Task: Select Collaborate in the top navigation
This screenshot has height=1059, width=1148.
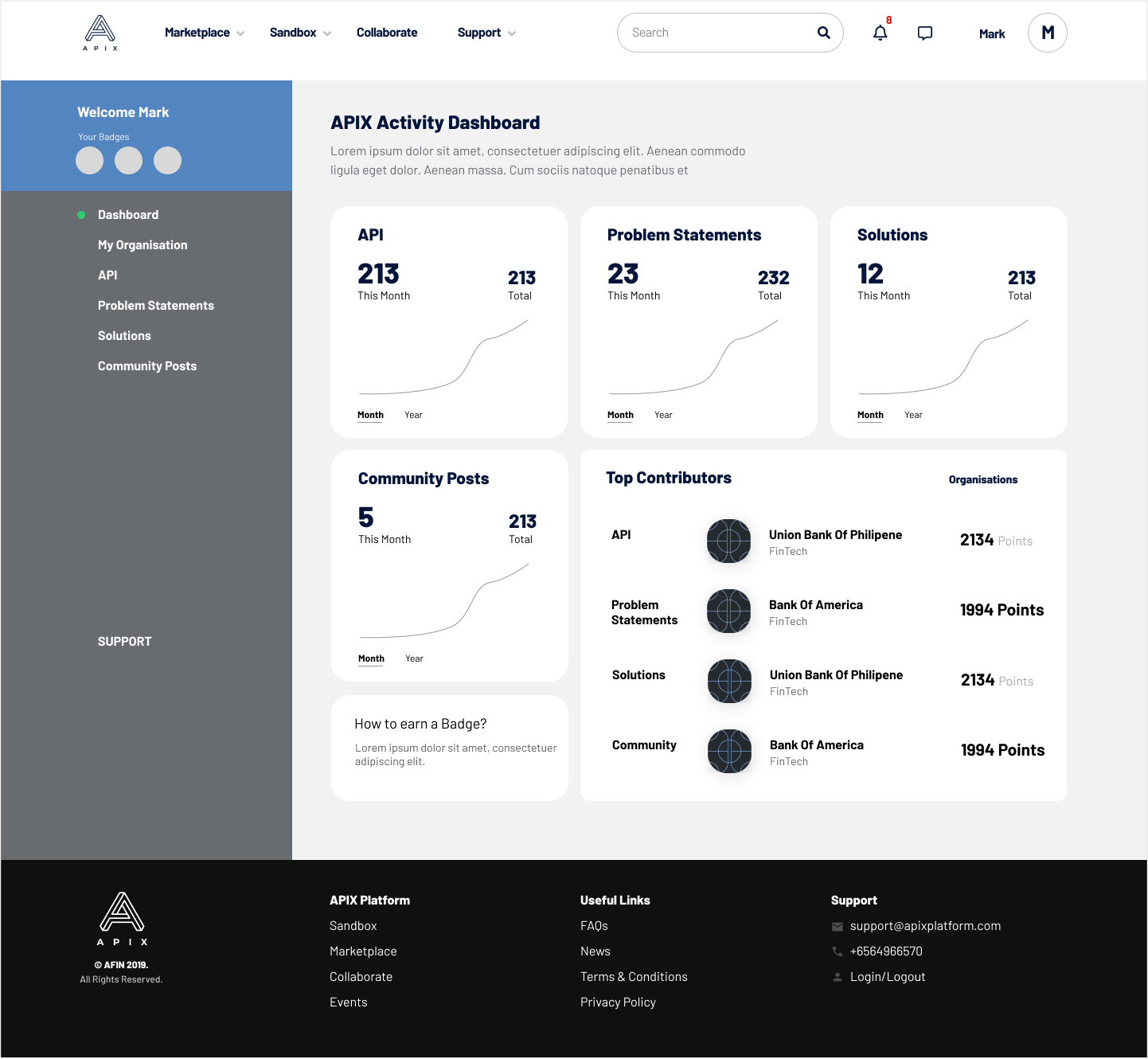Action: tap(387, 33)
